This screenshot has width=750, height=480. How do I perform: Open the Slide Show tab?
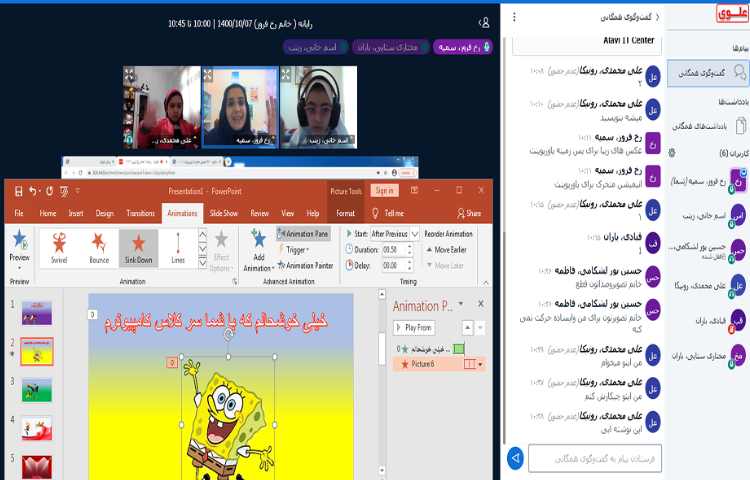[x=223, y=213]
